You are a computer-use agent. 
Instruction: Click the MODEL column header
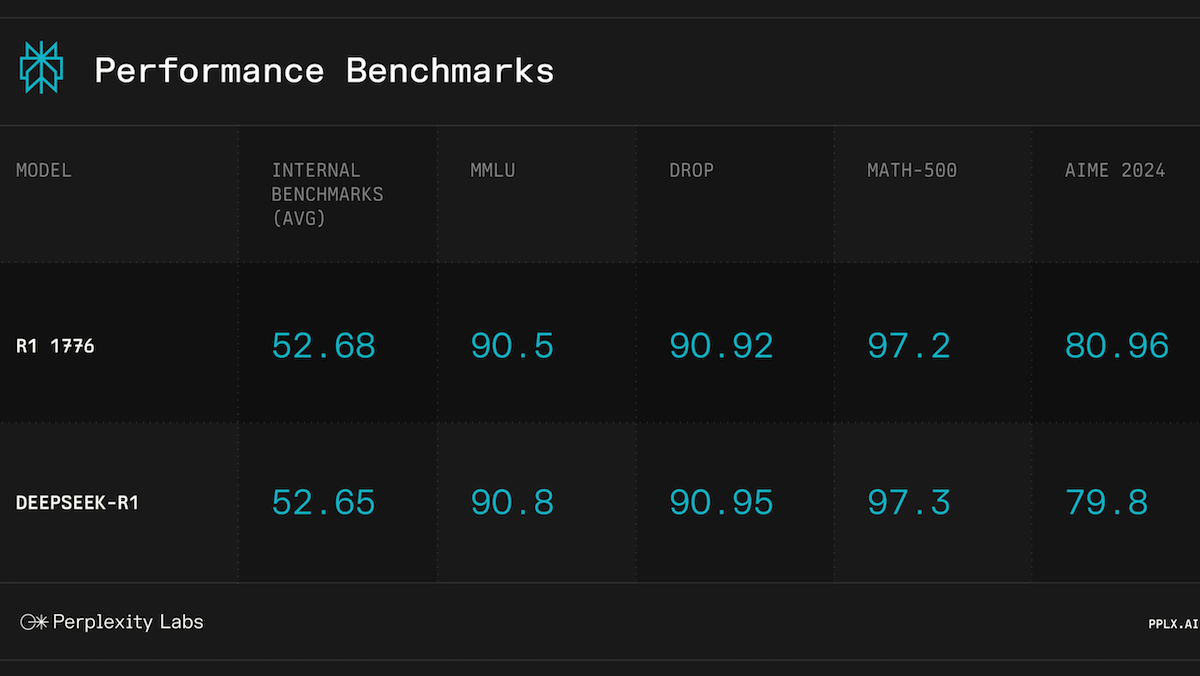(x=44, y=170)
